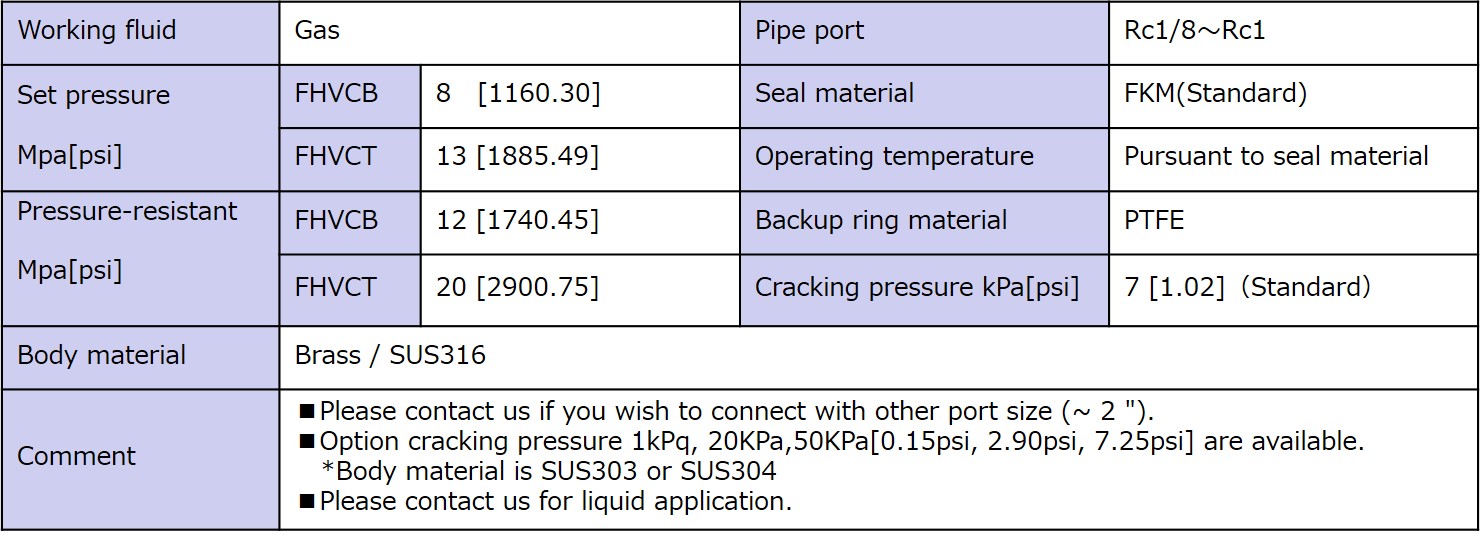Select the "8 [1160.30]" set pressure value
Viewport: 1481px width, 535px height.
518,94
